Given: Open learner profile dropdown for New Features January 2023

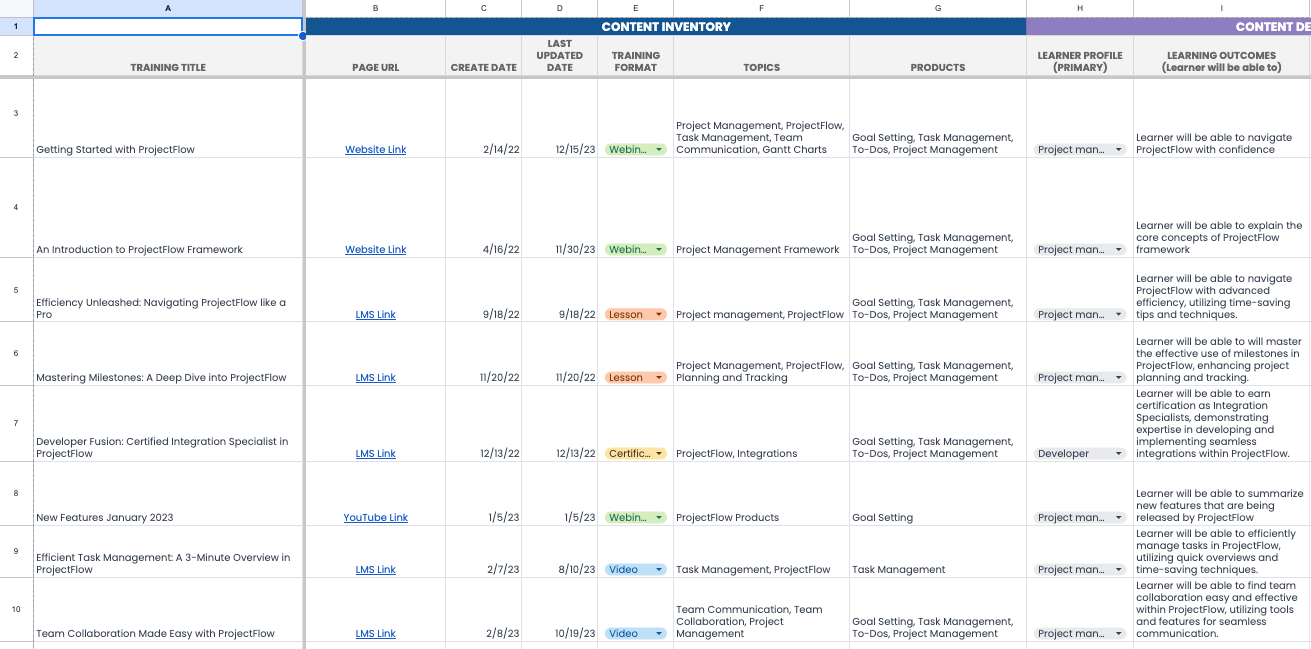Looking at the screenshot, I should (x=1080, y=518).
